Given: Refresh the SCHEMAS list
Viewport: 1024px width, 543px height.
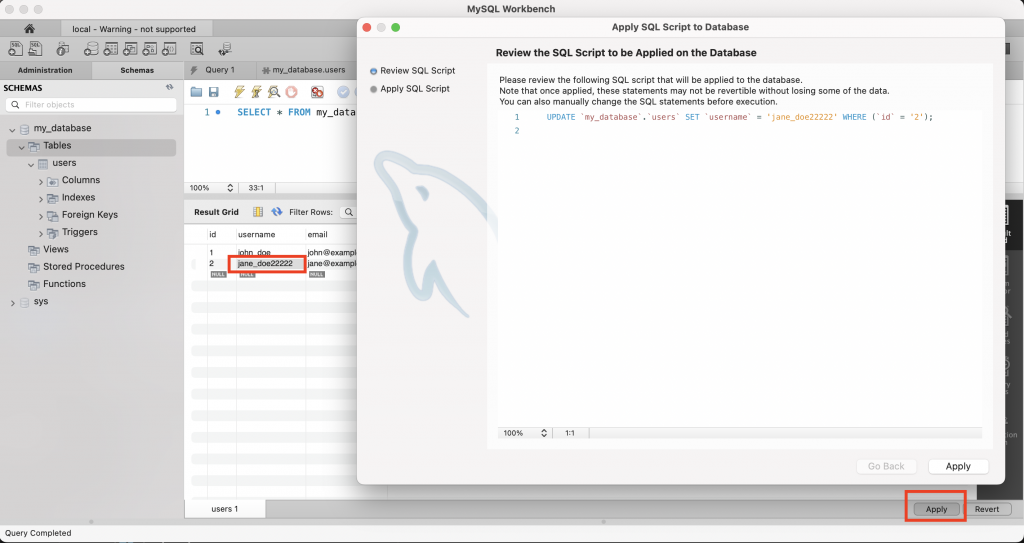Looking at the screenshot, I should (170, 88).
